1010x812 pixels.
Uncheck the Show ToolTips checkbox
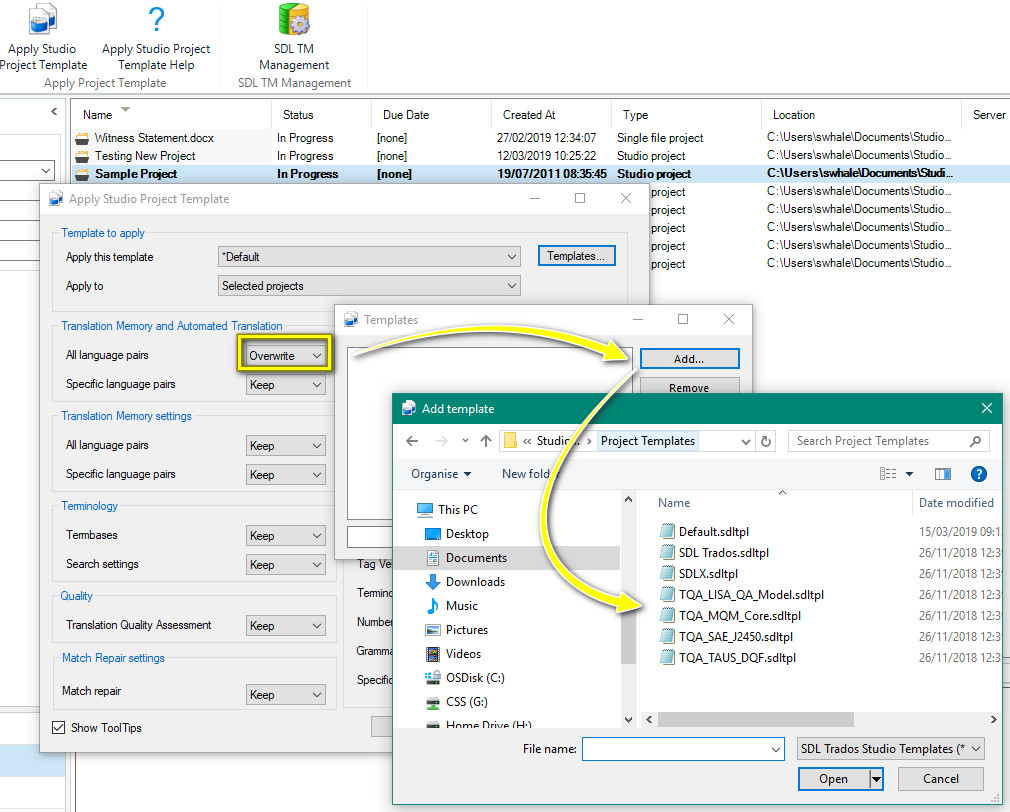59,728
